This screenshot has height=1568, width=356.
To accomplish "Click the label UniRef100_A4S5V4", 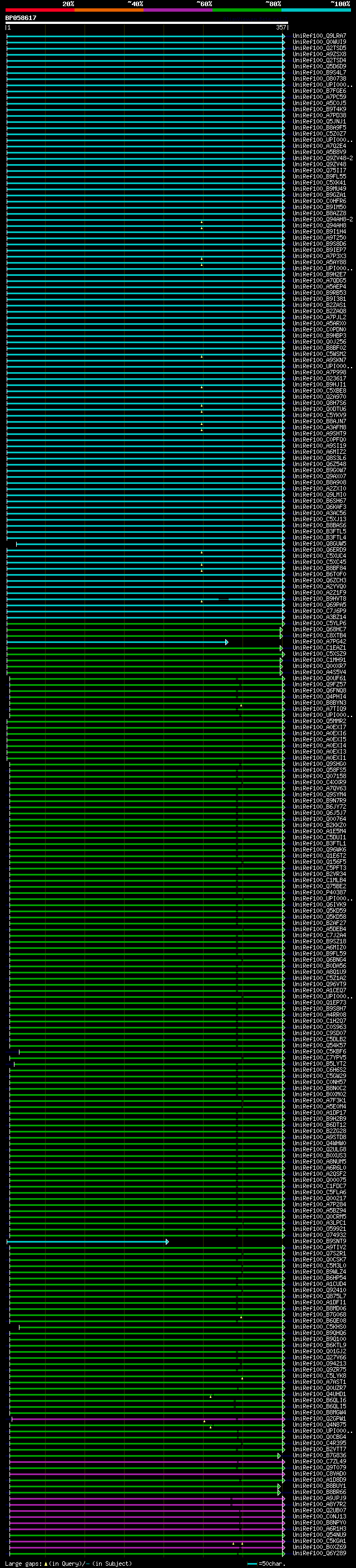I will click(x=319, y=672).
